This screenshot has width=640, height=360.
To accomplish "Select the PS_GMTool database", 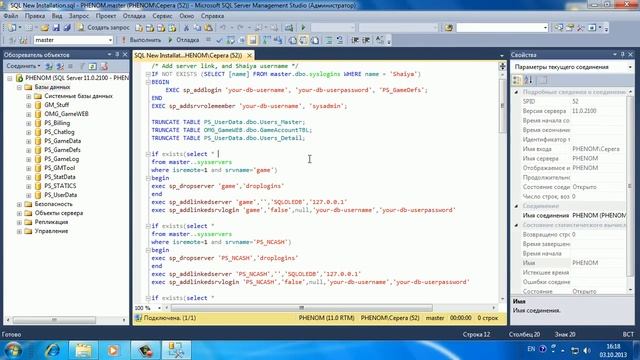I will pos(60,168).
